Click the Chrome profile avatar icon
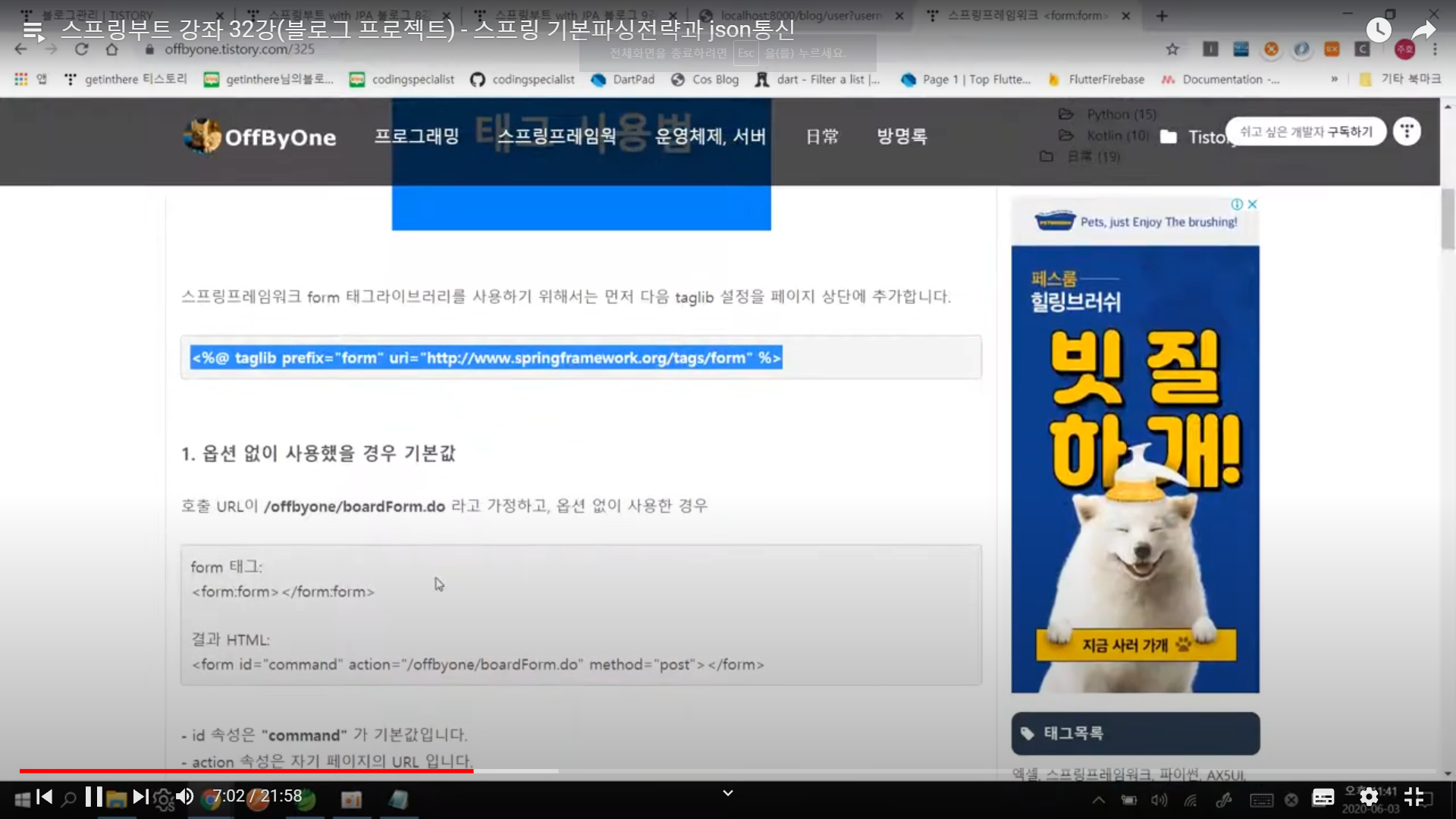The width and height of the screenshot is (1456, 819). coord(1404,49)
